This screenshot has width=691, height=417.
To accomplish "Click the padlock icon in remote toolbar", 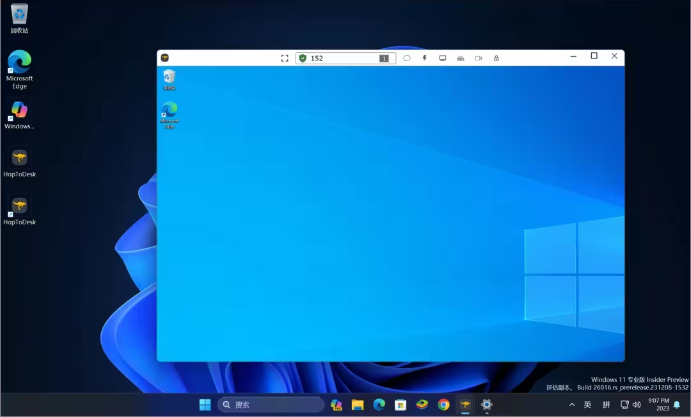I will (x=496, y=58).
